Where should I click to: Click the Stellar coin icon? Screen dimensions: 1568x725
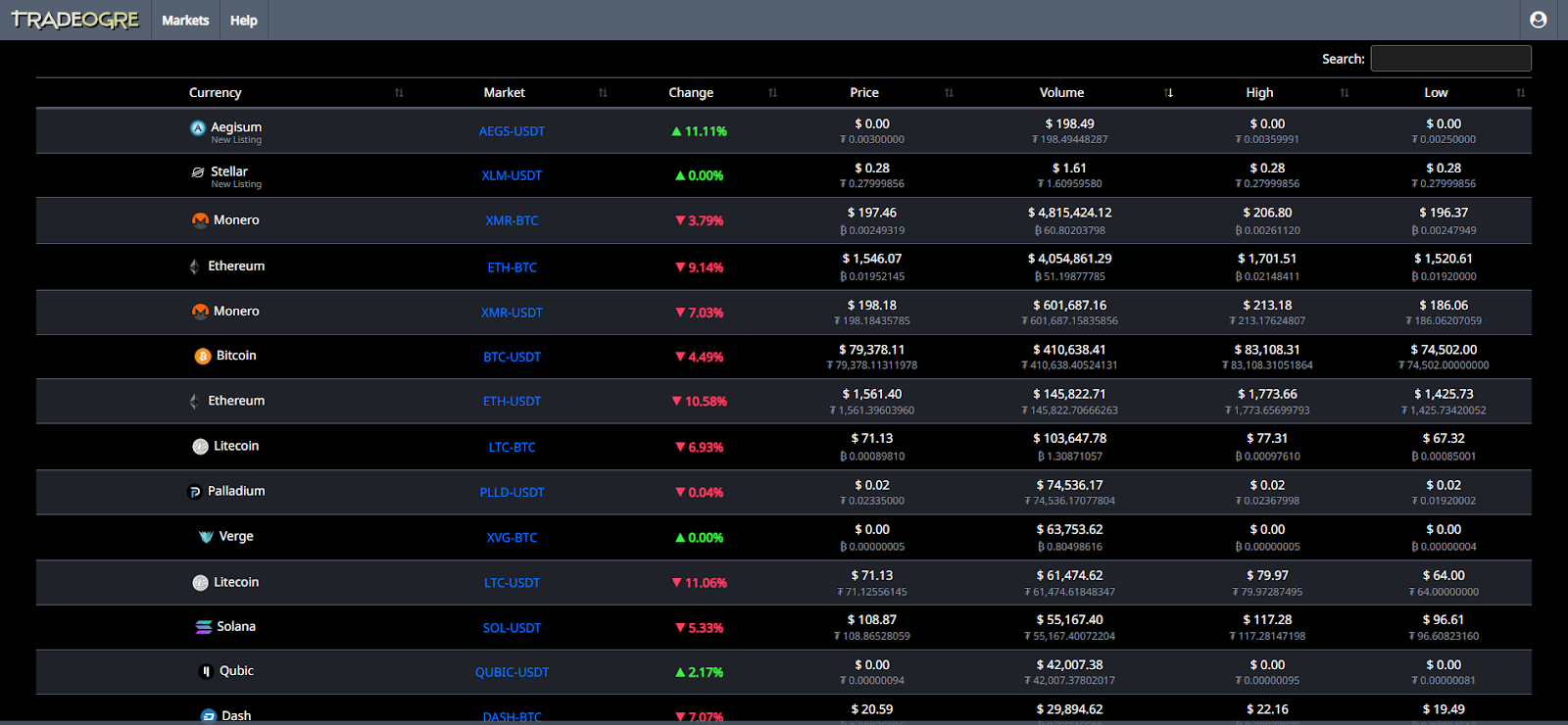point(198,171)
